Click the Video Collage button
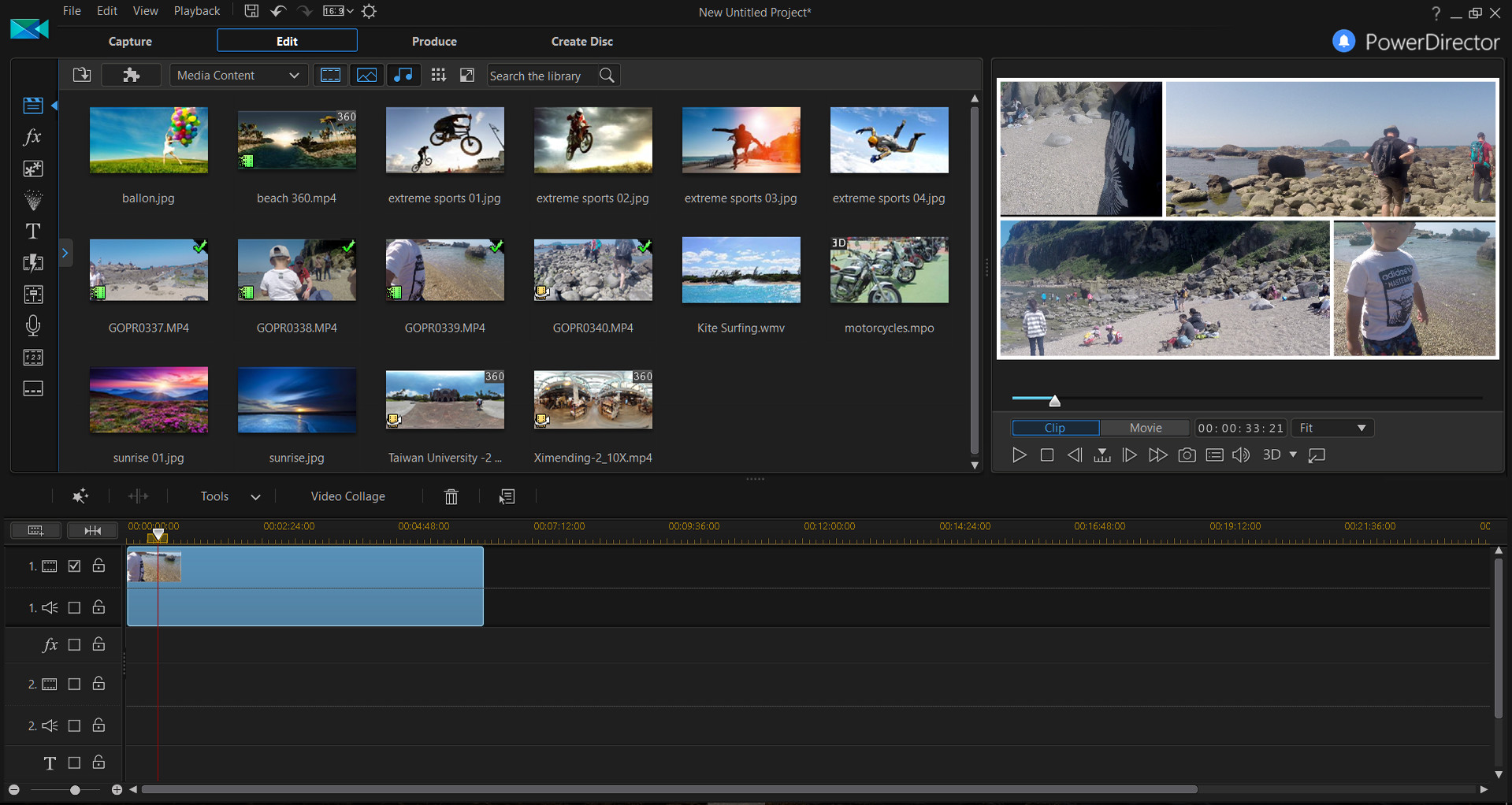Image resolution: width=1512 pixels, height=805 pixels. click(x=347, y=496)
